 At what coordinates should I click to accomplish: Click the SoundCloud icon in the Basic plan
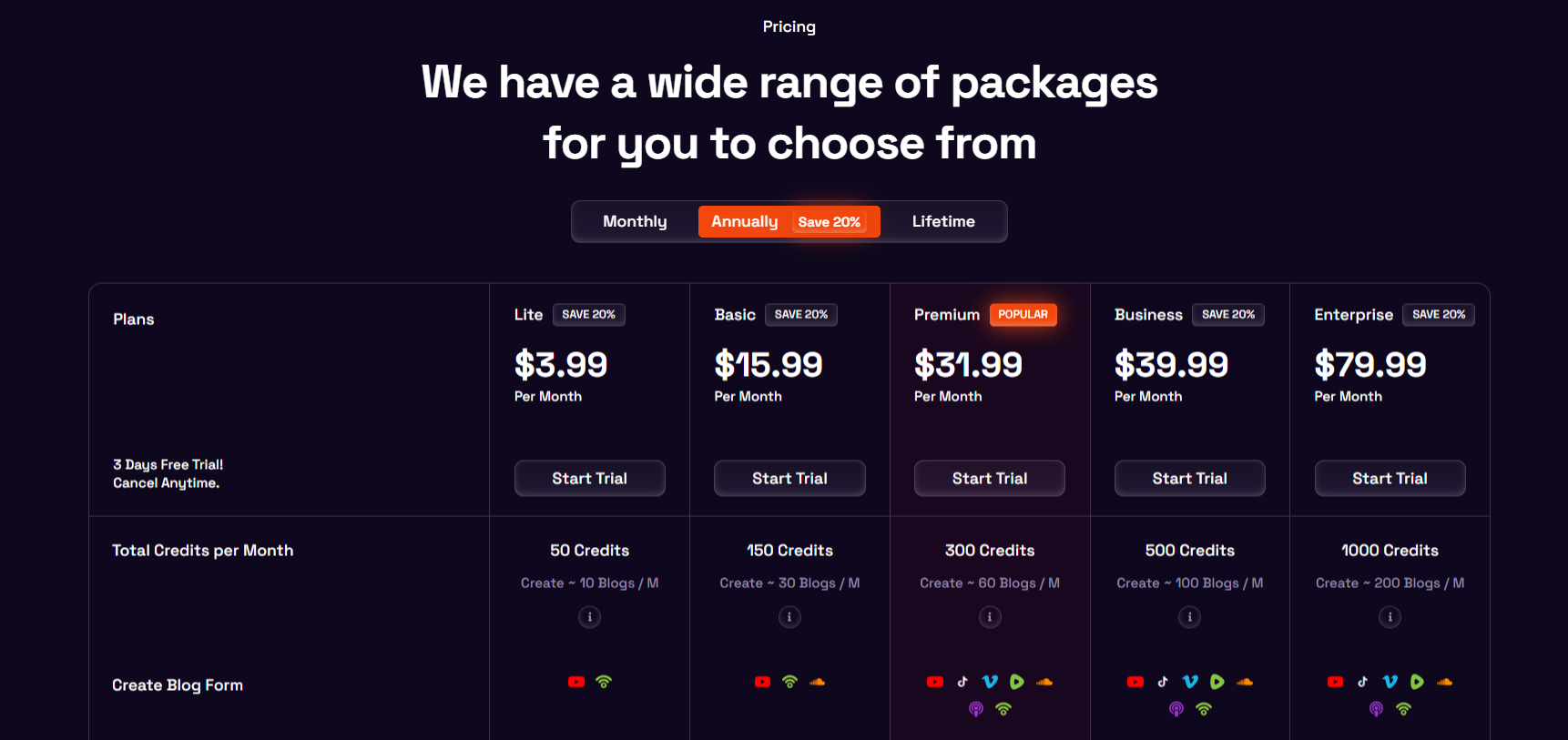pos(818,681)
